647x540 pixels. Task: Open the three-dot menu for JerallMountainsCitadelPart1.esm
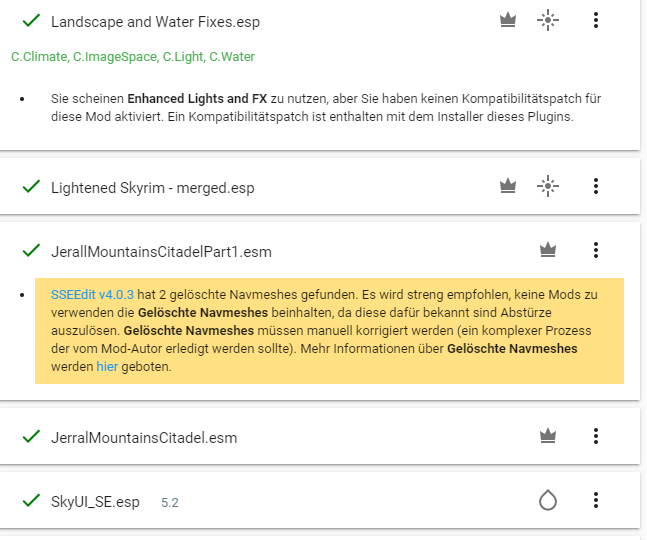pos(596,250)
